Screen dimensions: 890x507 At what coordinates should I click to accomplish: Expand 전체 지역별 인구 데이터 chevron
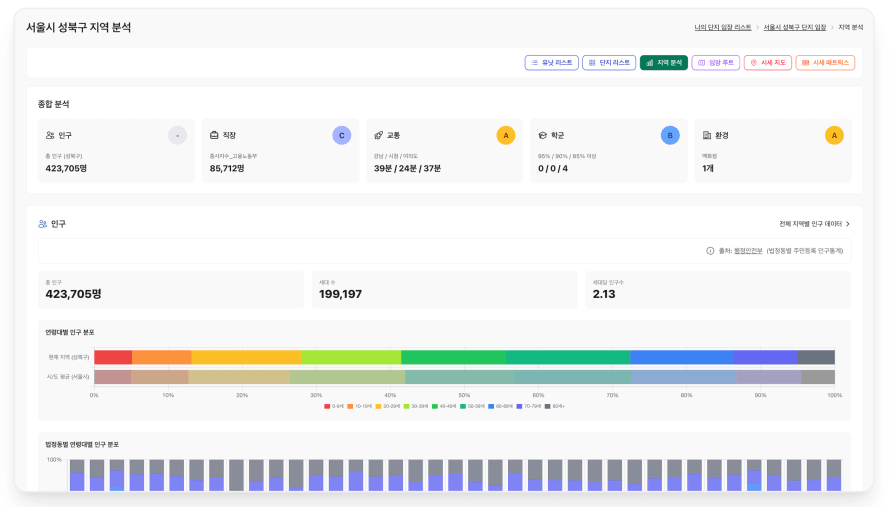tap(848, 224)
